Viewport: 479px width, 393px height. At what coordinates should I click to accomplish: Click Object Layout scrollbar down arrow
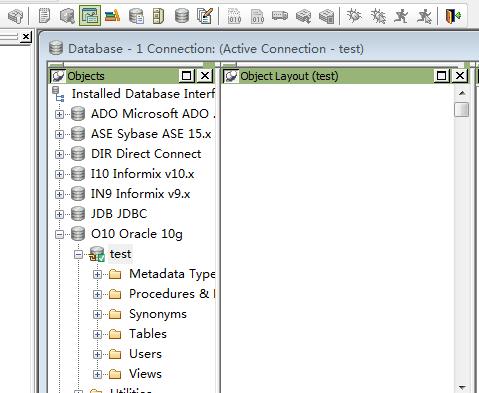(462, 387)
